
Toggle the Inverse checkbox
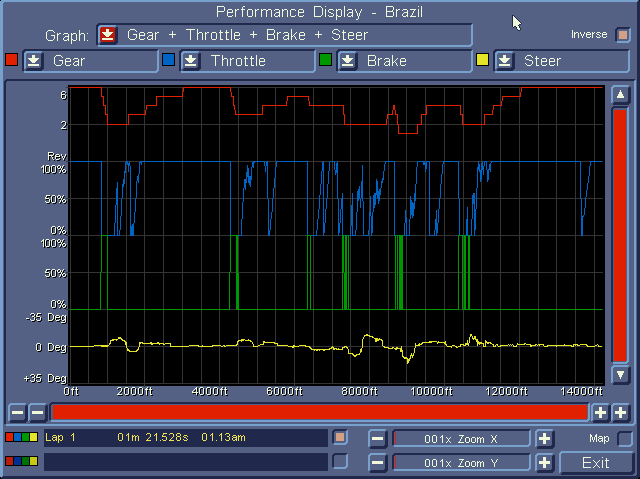623,35
